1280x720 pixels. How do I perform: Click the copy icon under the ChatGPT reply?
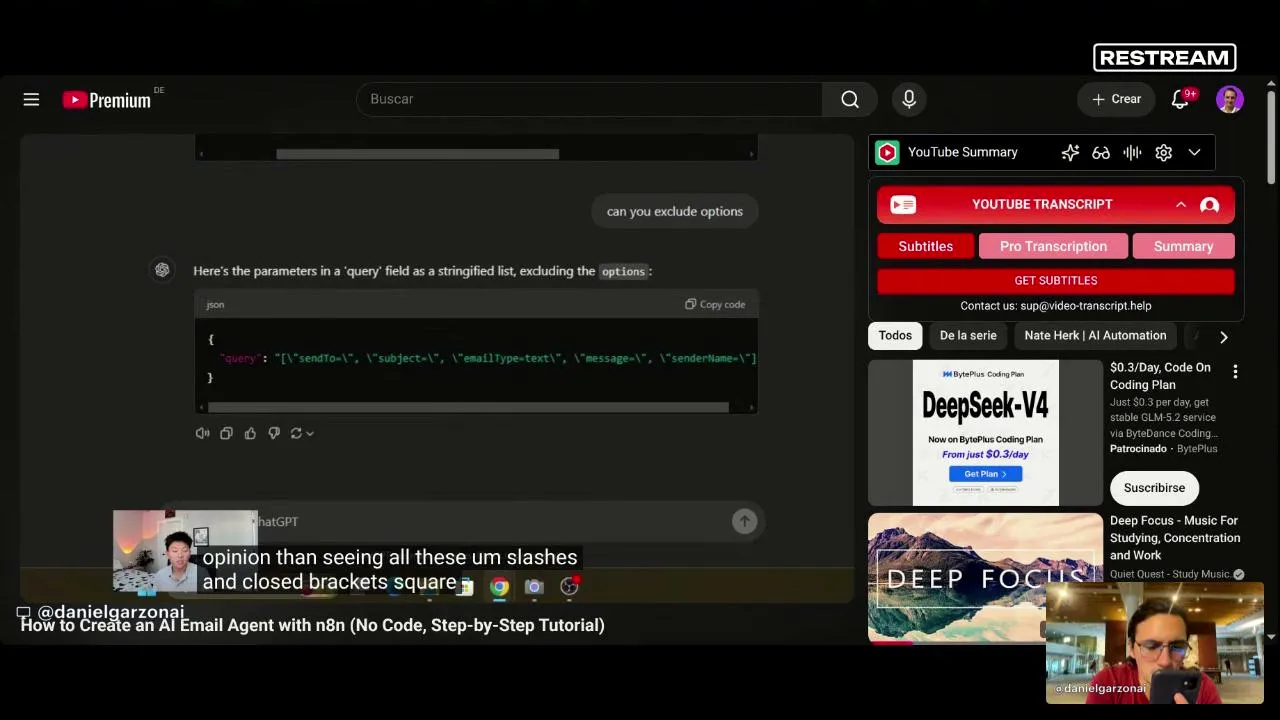[226, 433]
